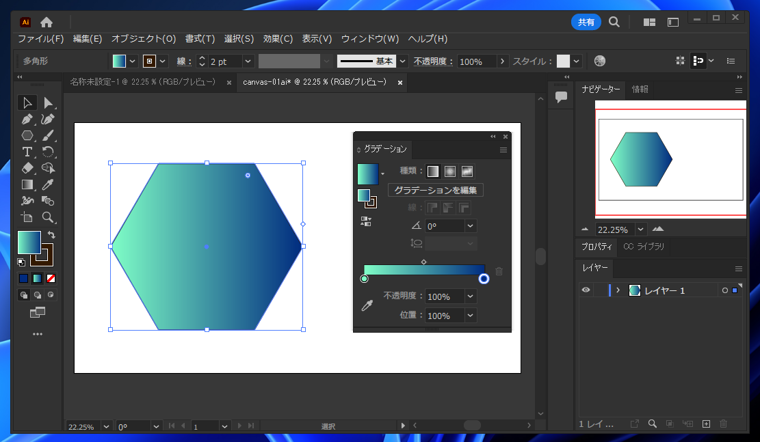Choose the linear gradient type

pos(433,171)
